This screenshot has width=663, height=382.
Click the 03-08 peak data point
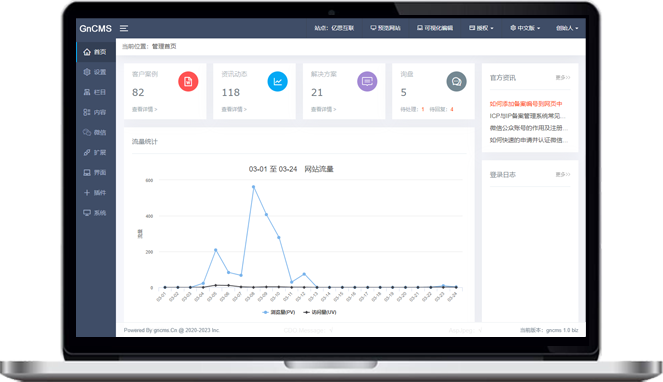click(x=253, y=187)
